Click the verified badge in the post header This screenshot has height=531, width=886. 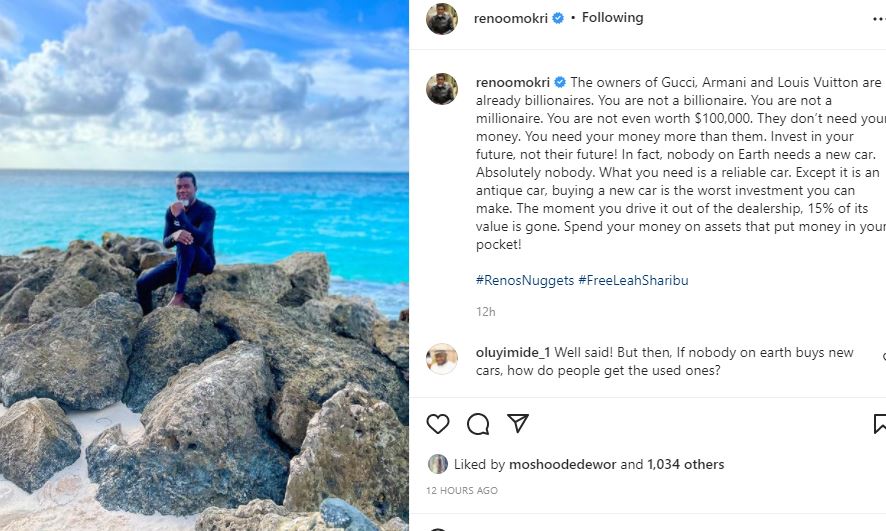[x=558, y=18]
